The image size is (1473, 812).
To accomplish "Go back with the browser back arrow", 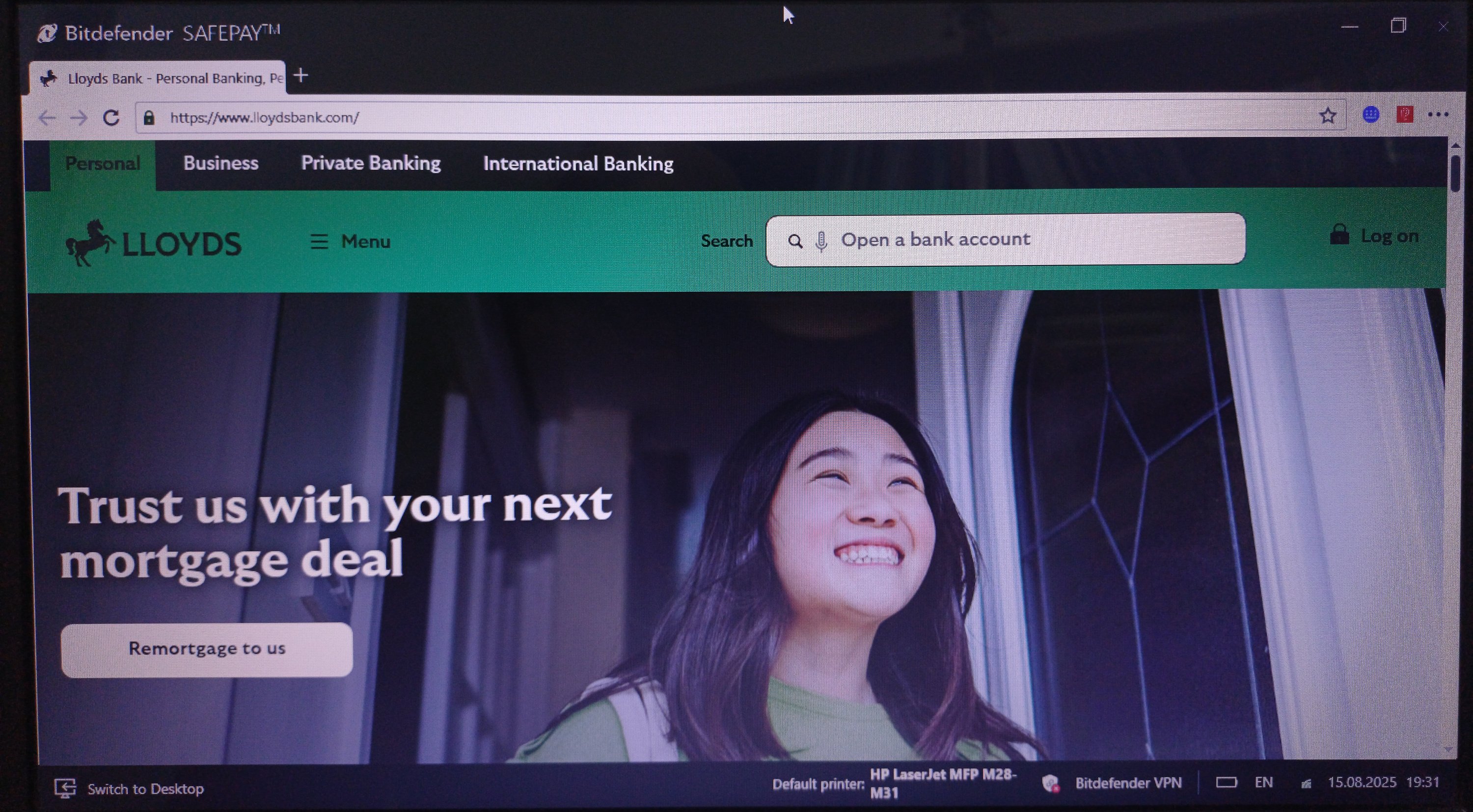I will 47,118.
